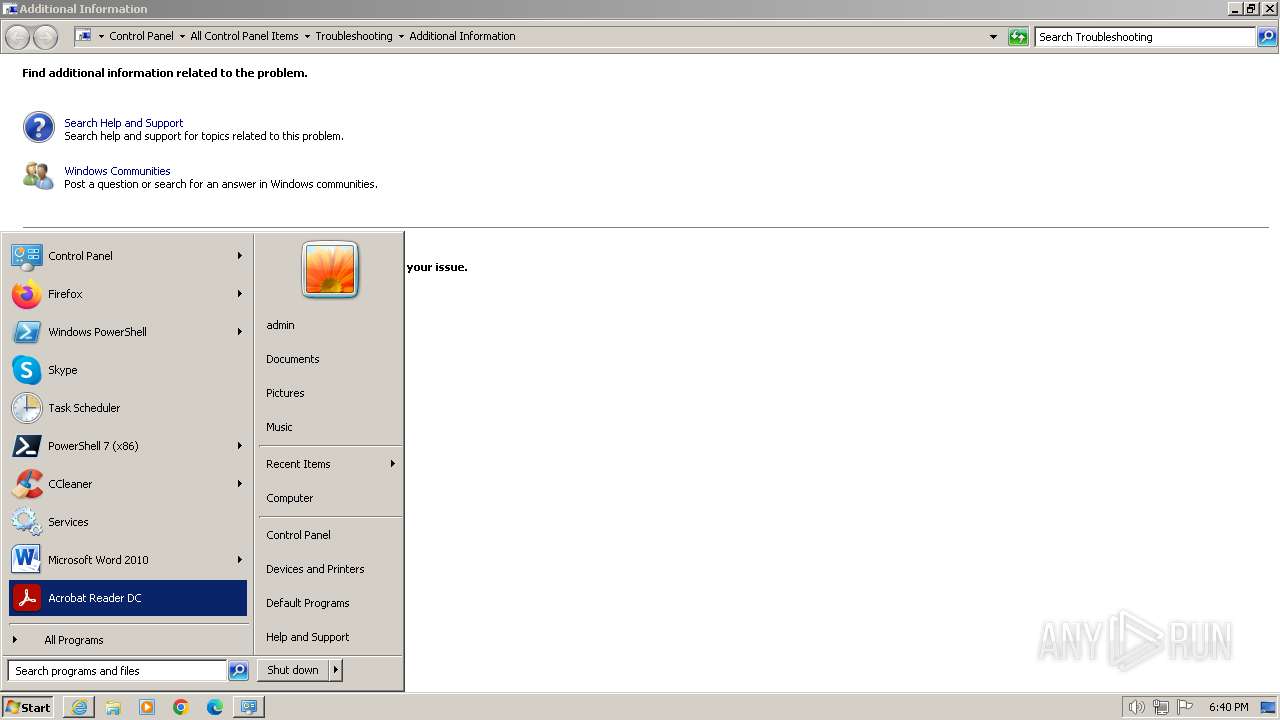Open Help and Support from Start menu
The height and width of the screenshot is (720, 1280).
(x=308, y=637)
